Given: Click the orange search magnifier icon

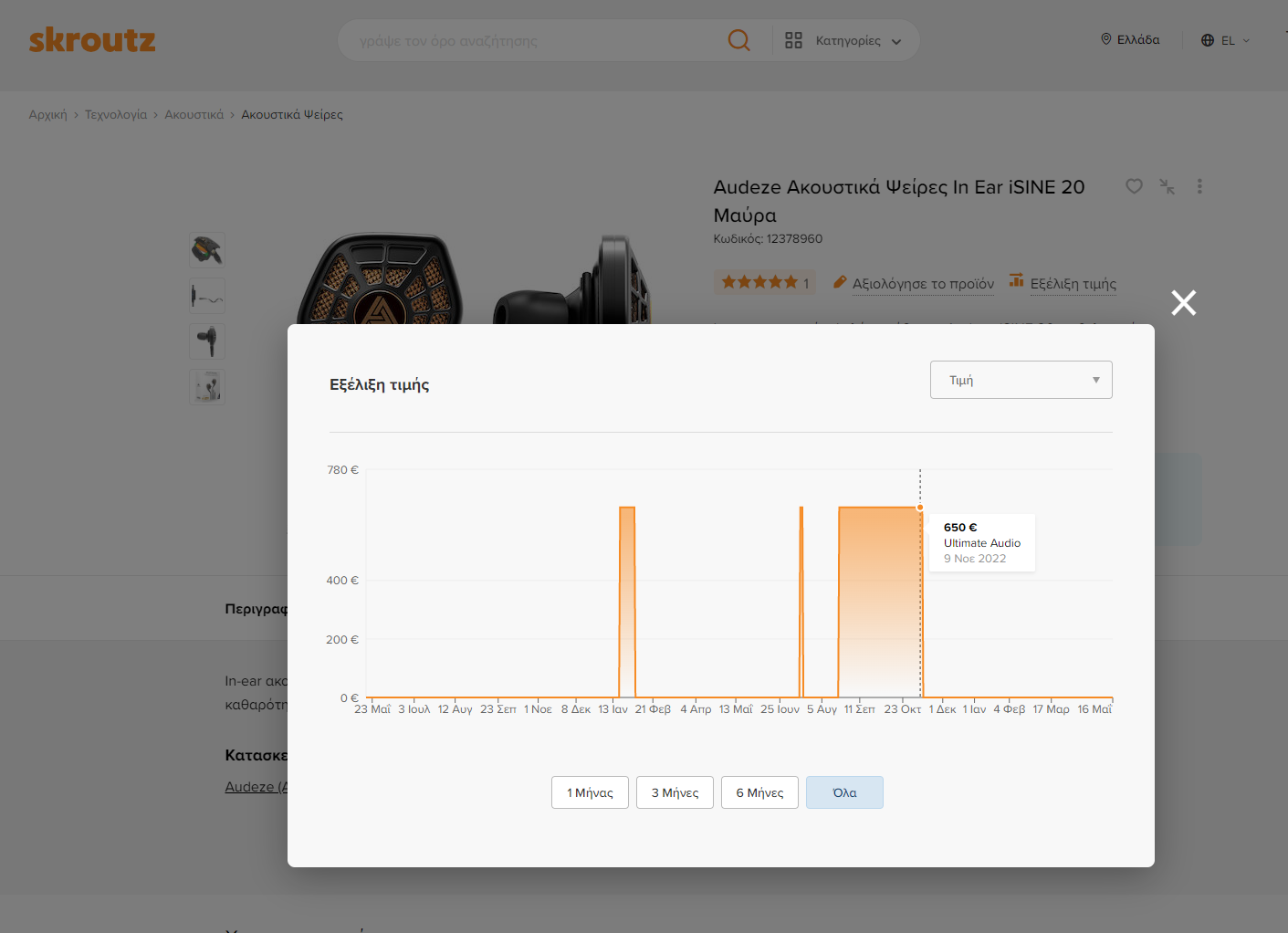Looking at the screenshot, I should (x=738, y=40).
